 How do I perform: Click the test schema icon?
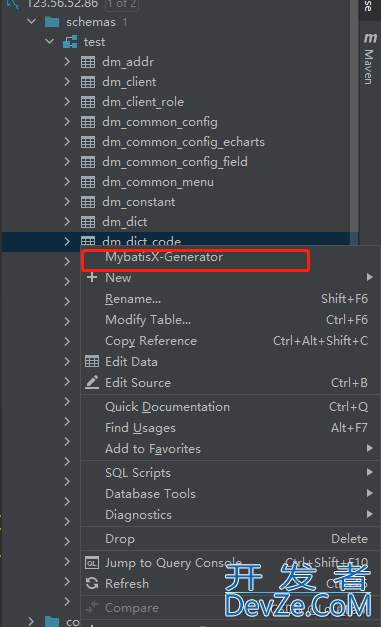(x=70, y=42)
